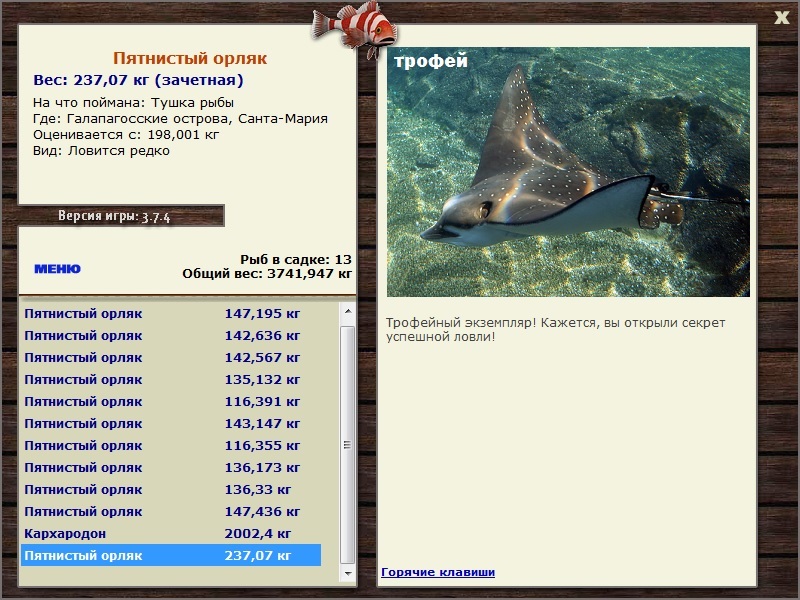
Task: Select the Пятнистый орляк 116,355 кг entry
Action: click(171, 445)
